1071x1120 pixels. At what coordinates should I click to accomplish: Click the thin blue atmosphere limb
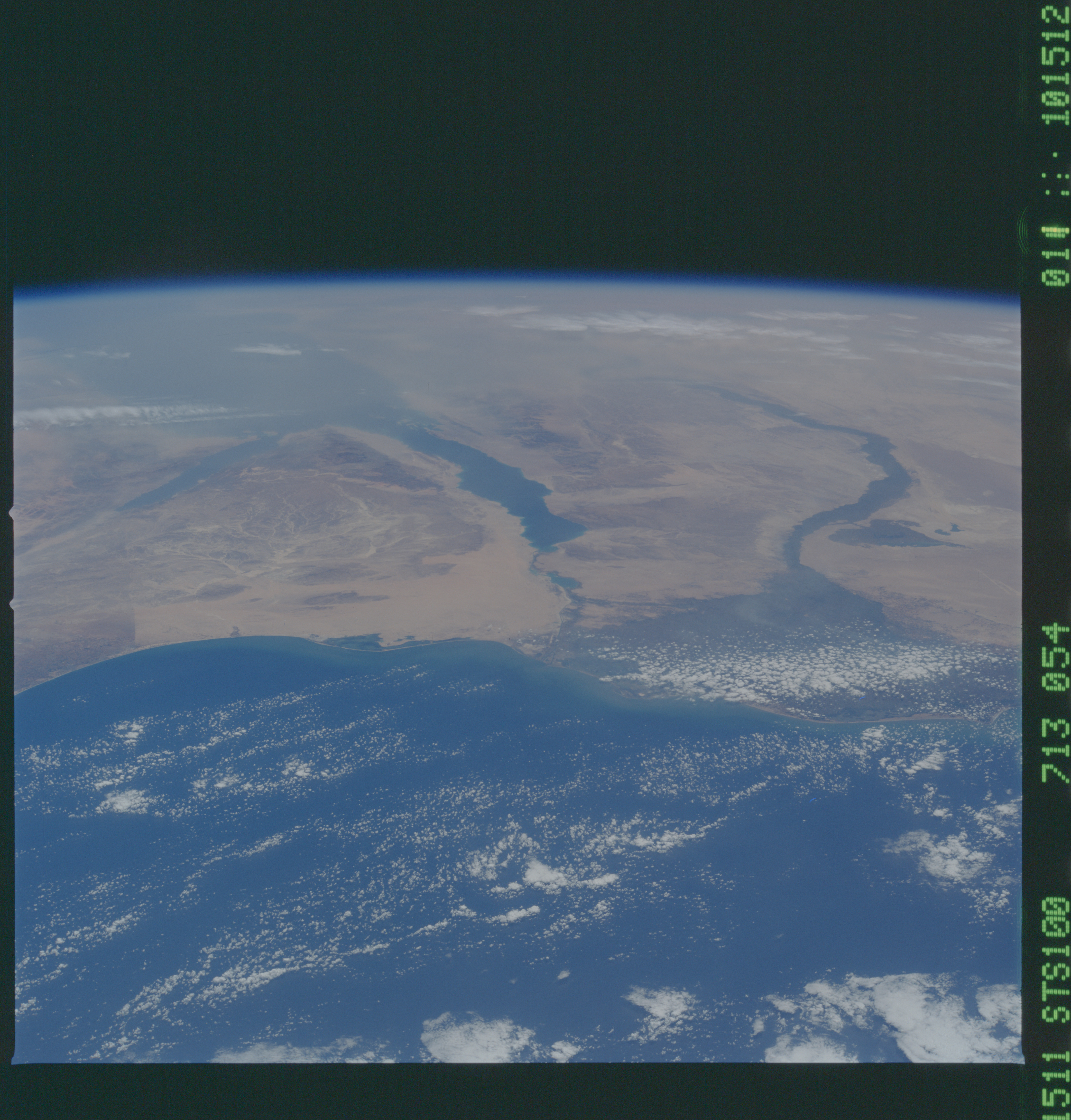[514, 278]
